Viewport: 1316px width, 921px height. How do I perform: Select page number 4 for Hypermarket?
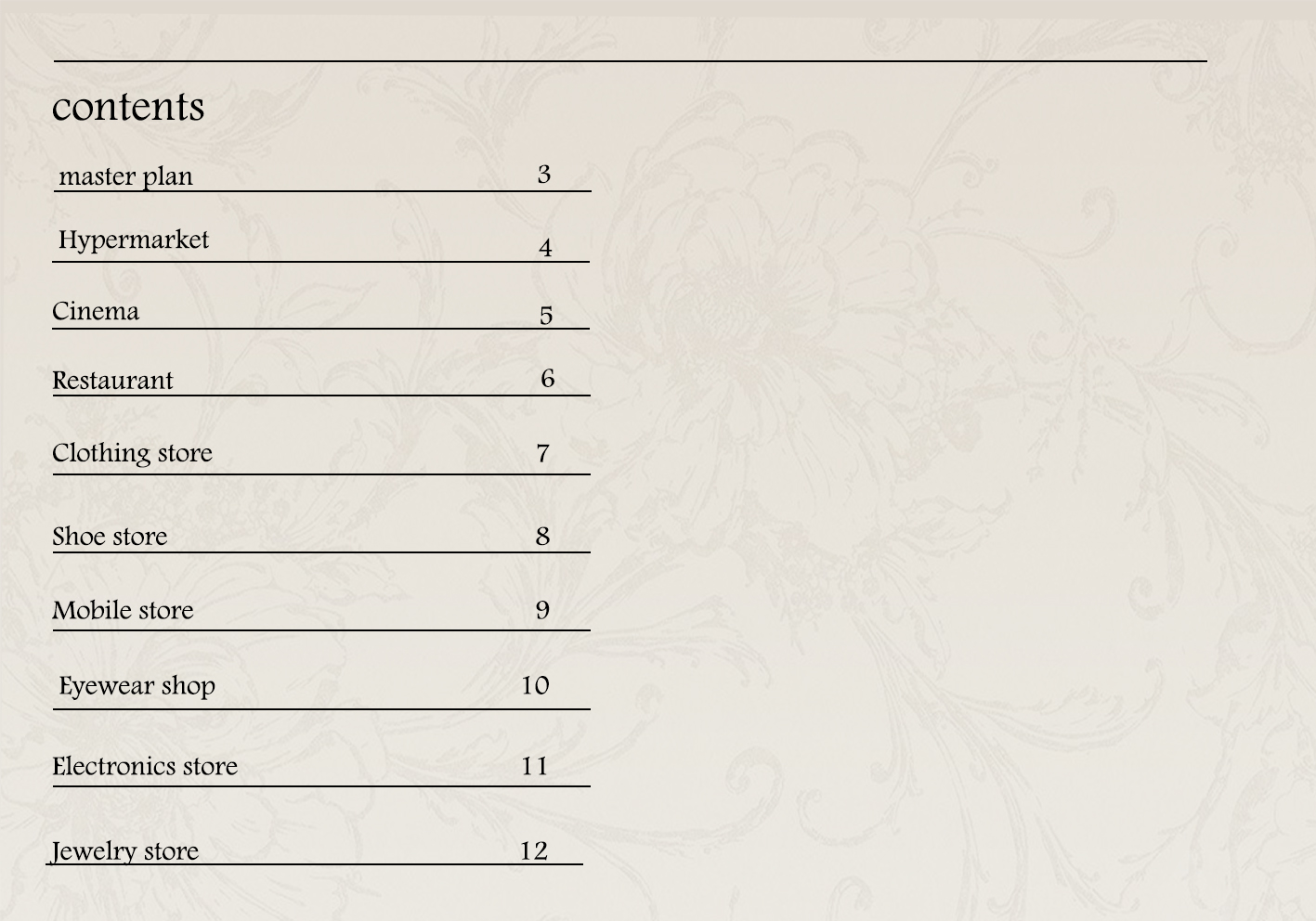[x=545, y=248]
